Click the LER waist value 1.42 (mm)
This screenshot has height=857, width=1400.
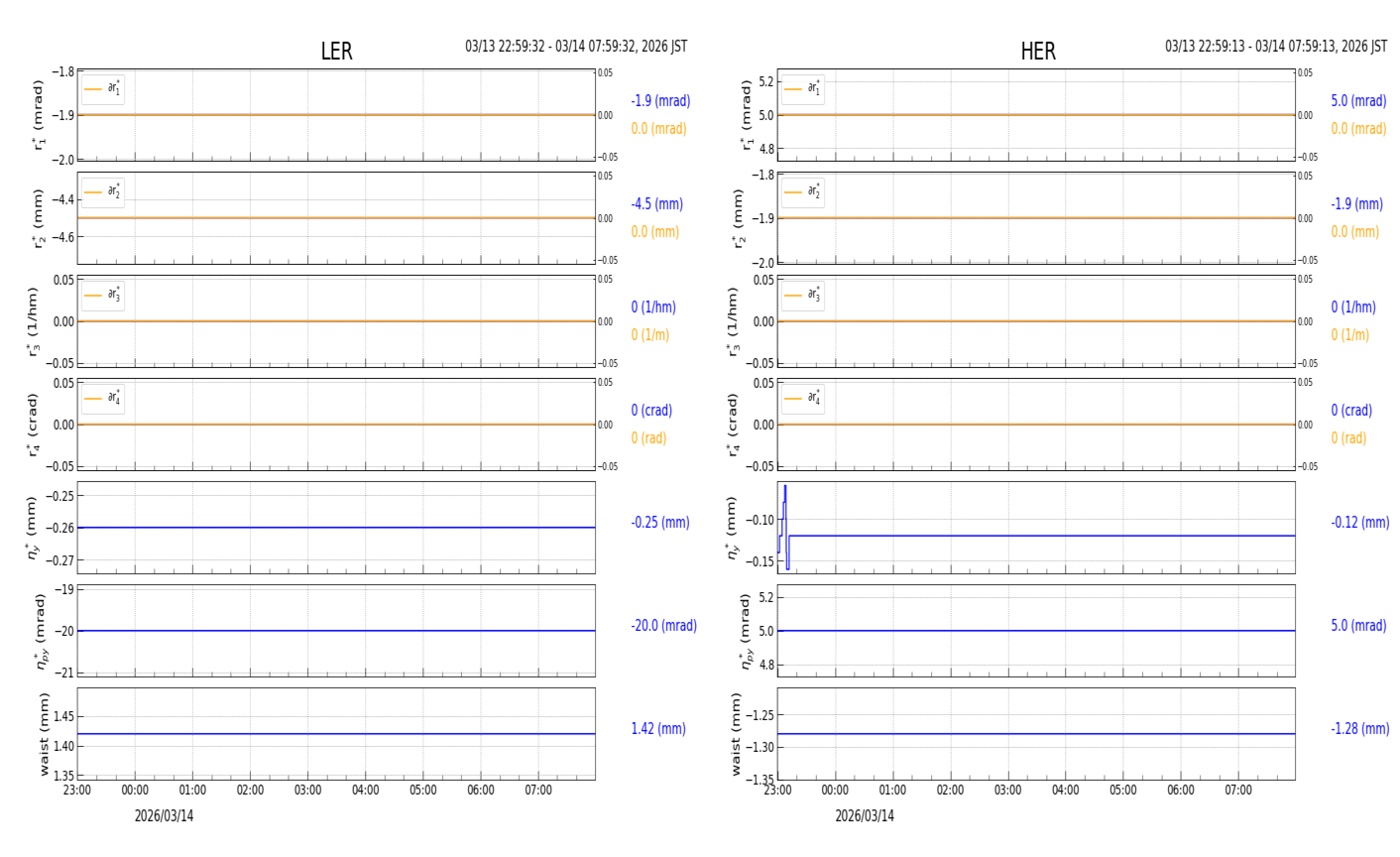tap(658, 729)
